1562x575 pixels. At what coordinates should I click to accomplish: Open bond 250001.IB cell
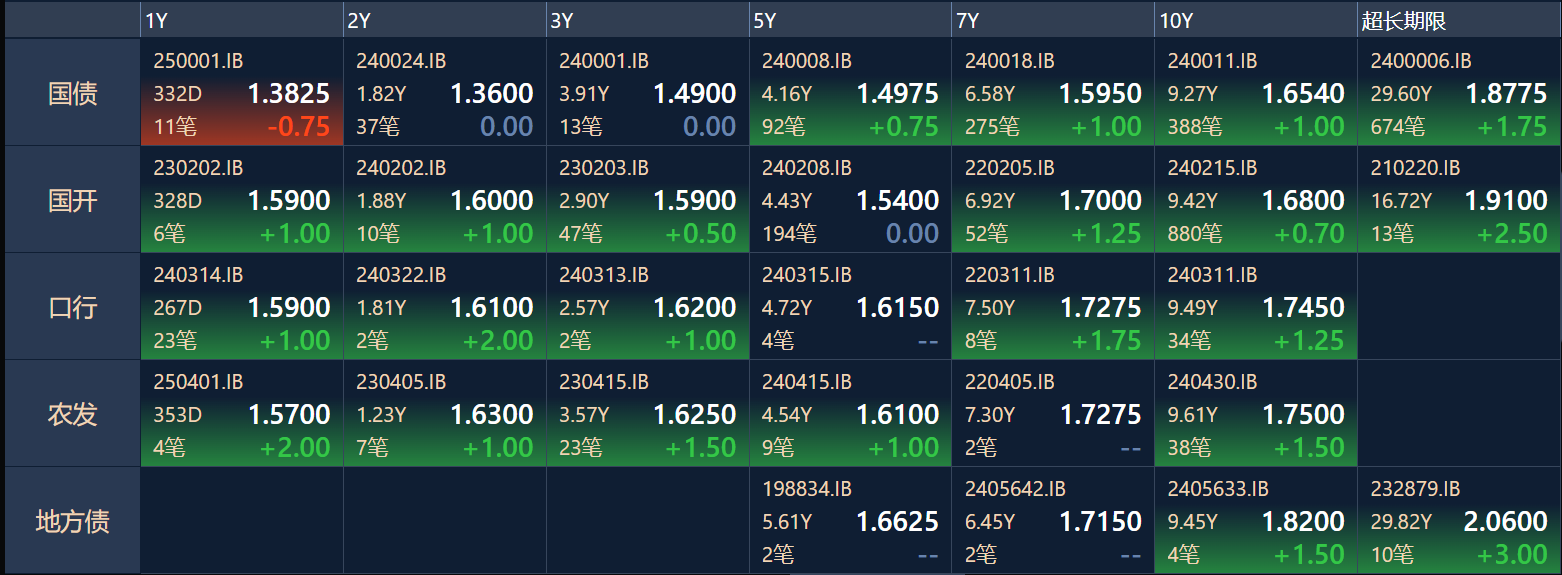[241, 92]
